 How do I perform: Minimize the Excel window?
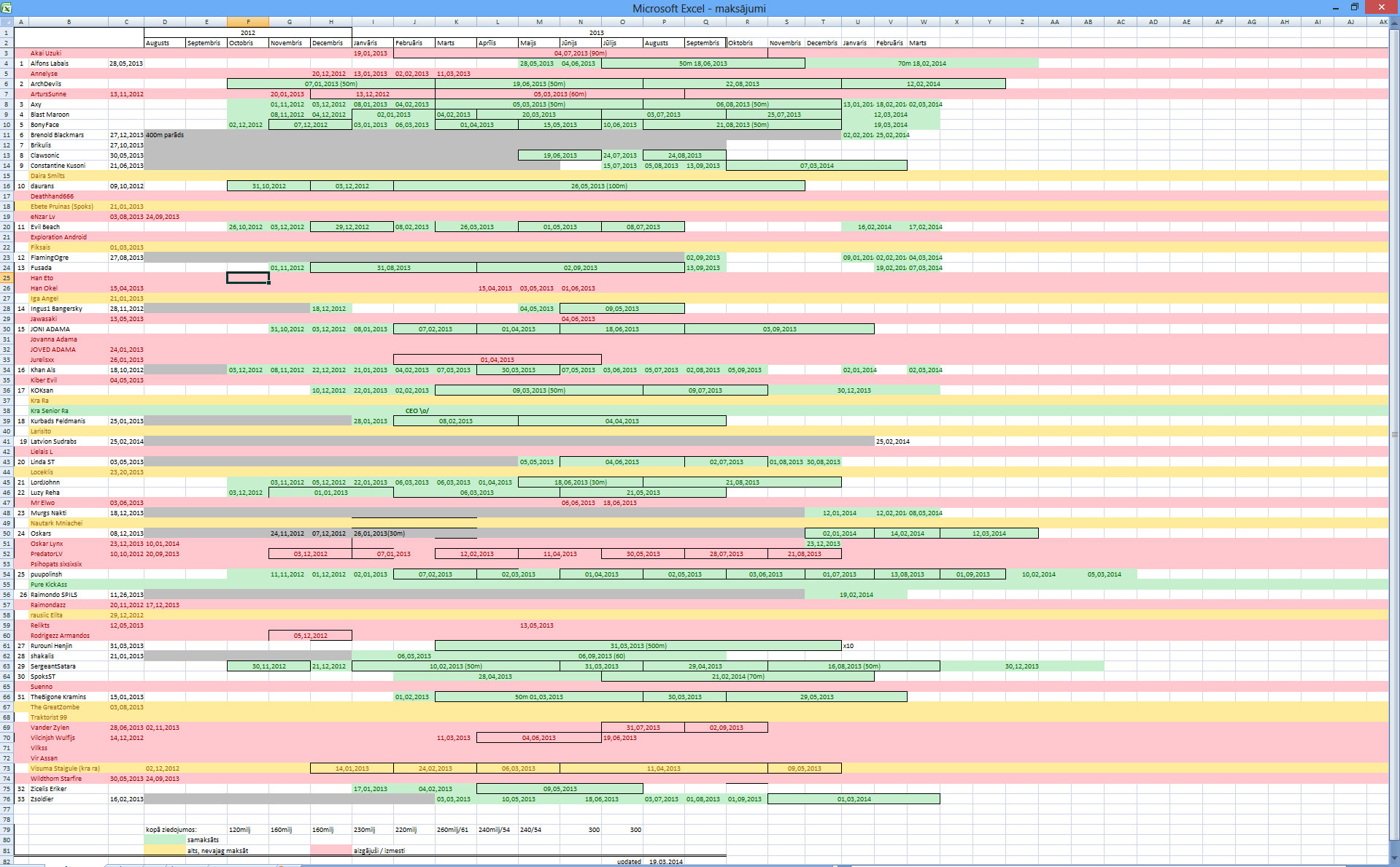coord(1336,7)
